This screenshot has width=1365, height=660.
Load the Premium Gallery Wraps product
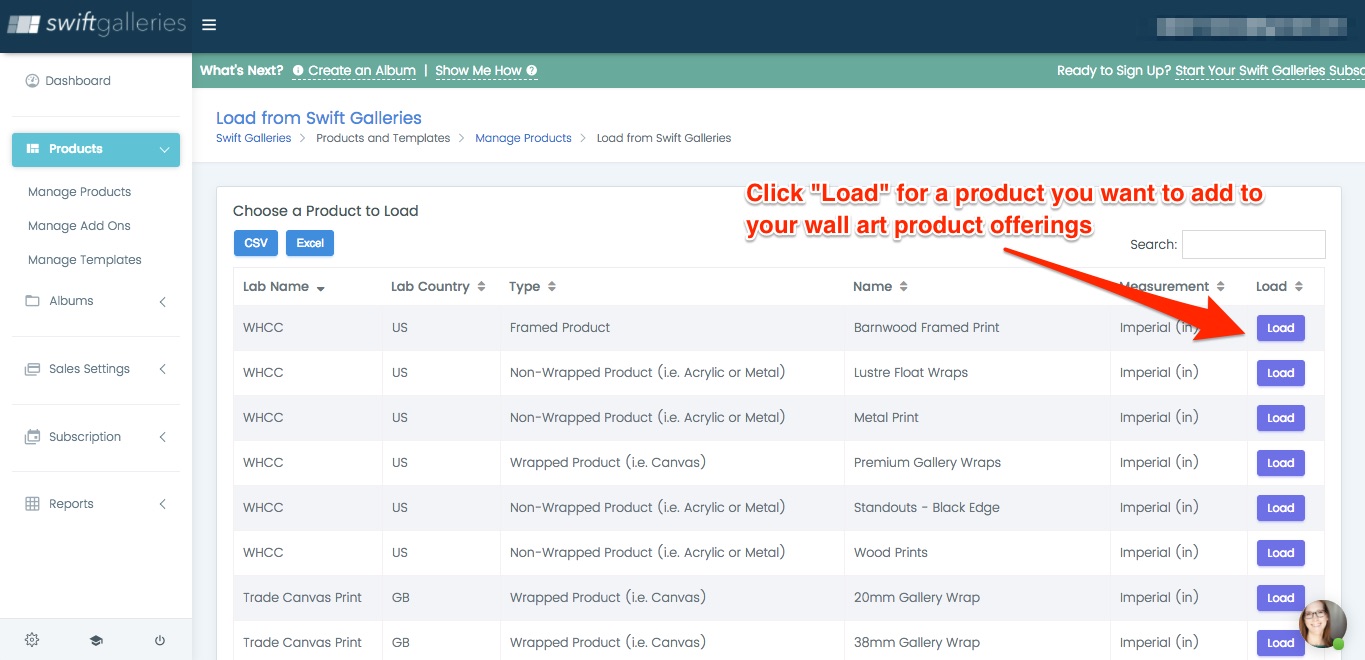(x=1280, y=463)
